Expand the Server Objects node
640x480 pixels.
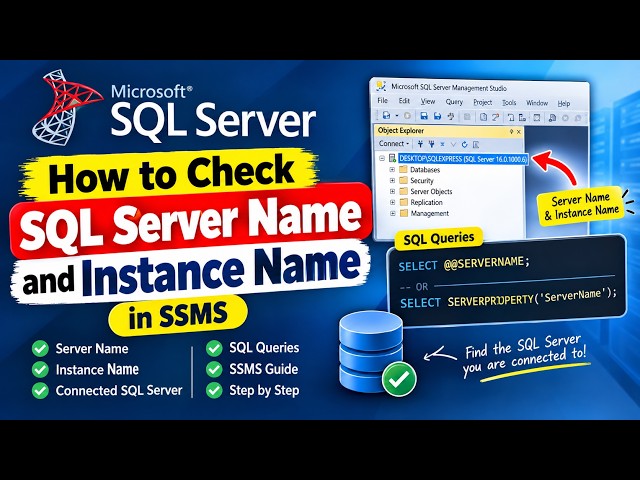(x=392, y=191)
